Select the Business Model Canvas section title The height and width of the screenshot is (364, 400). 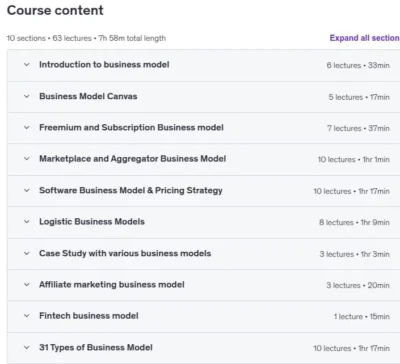pos(88,96)
